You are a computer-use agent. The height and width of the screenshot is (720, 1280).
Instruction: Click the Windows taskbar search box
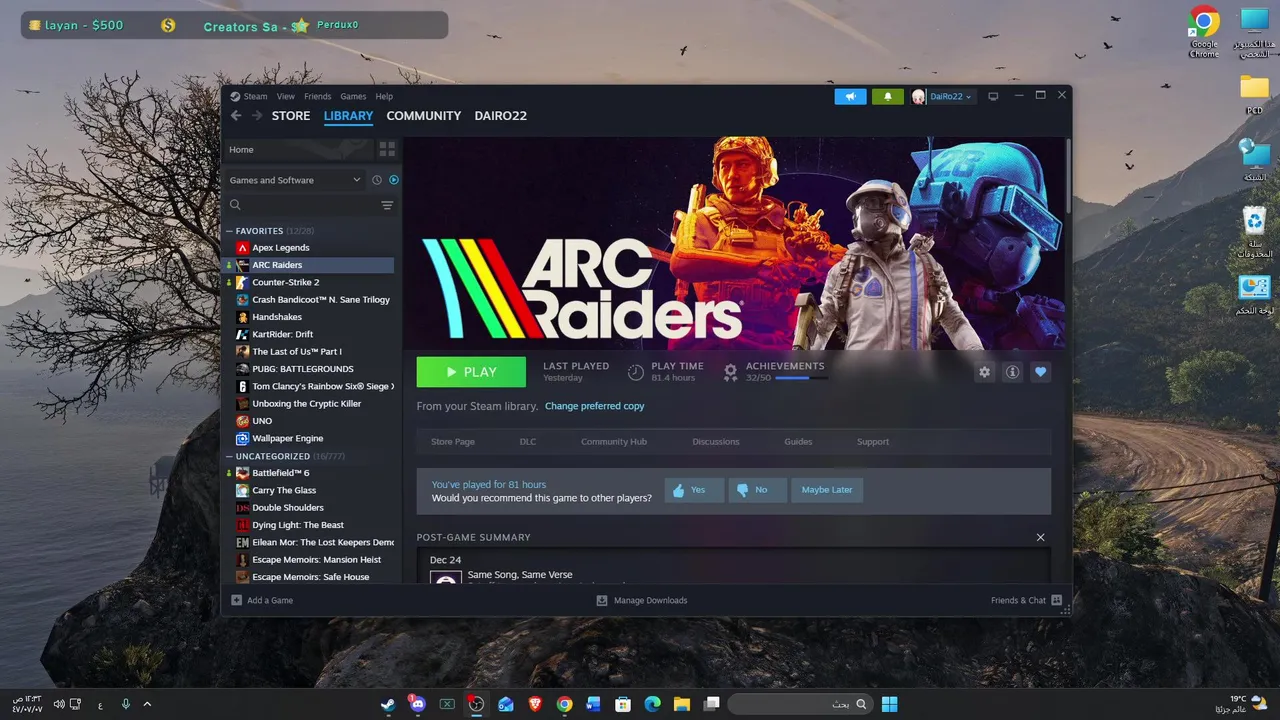point(798,704)
